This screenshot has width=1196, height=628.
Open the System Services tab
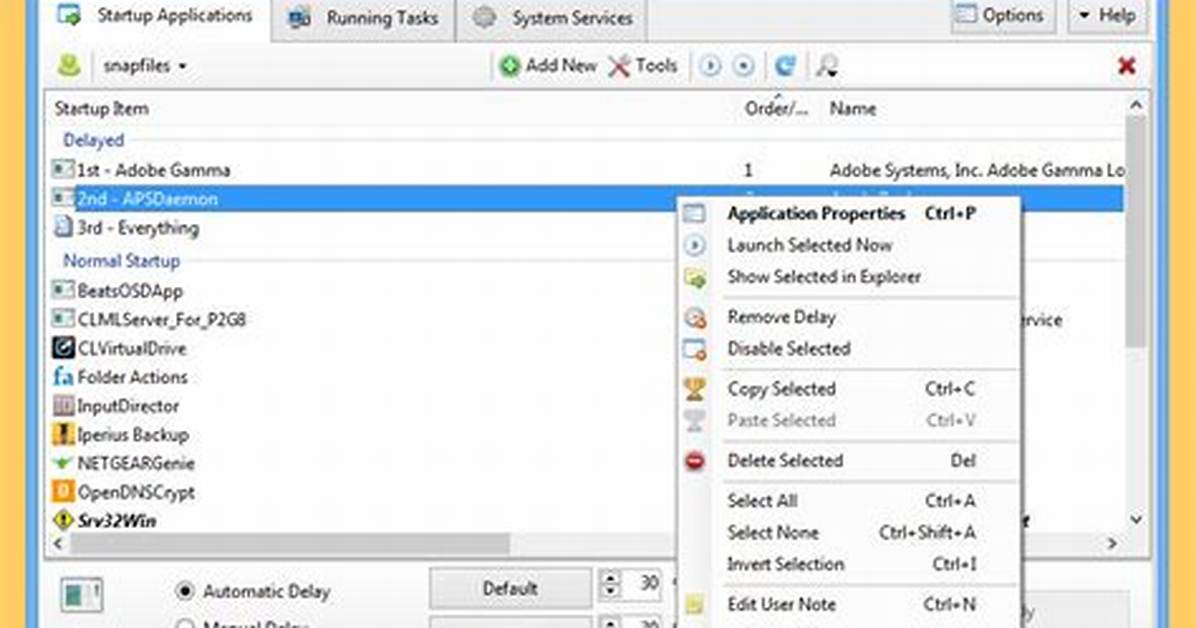pos(552,18)
